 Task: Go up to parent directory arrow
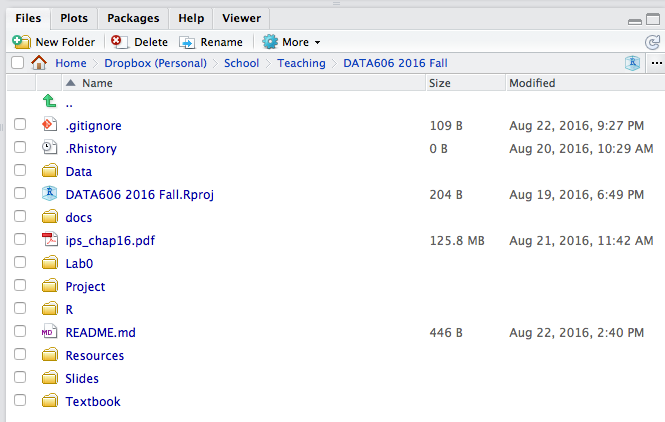coord(50,103)
